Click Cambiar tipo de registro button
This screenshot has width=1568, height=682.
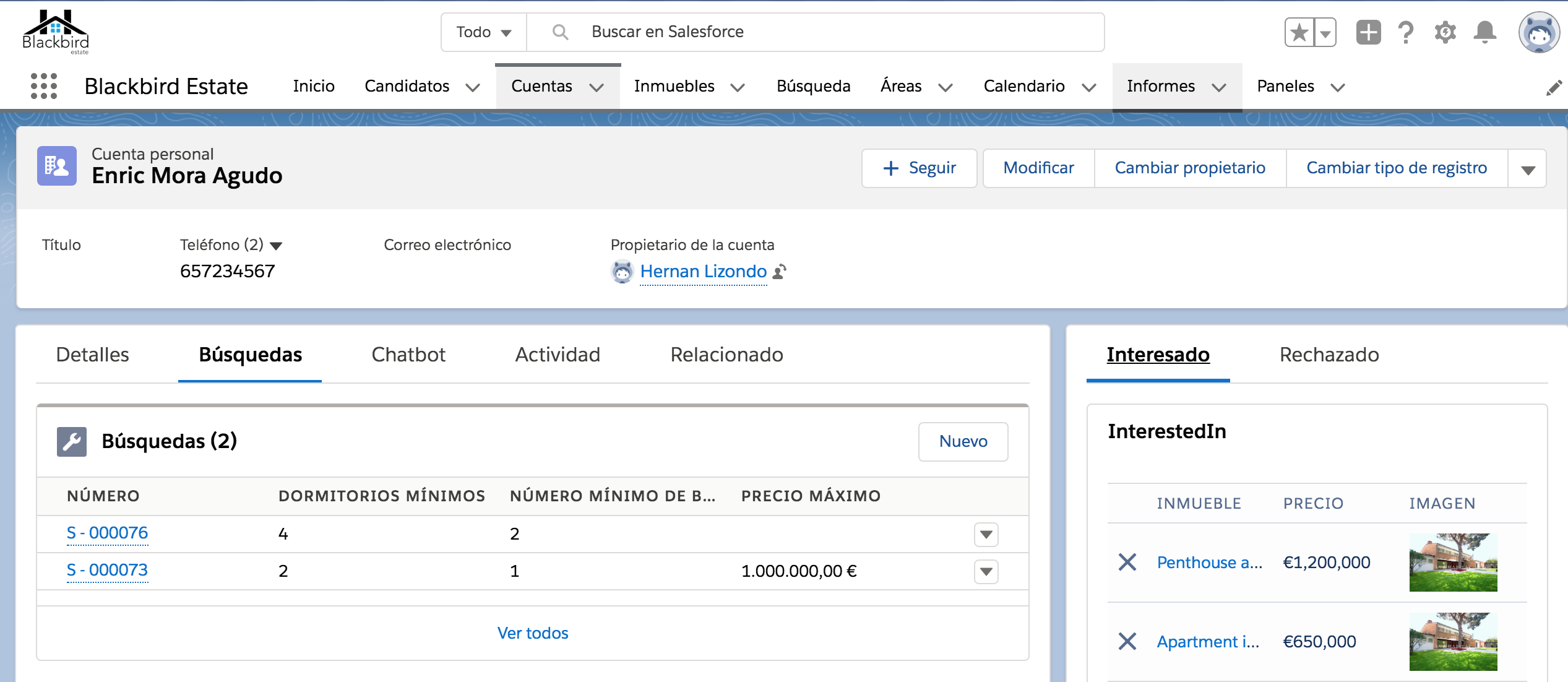pyautogui.click(x=1397, y=168)
